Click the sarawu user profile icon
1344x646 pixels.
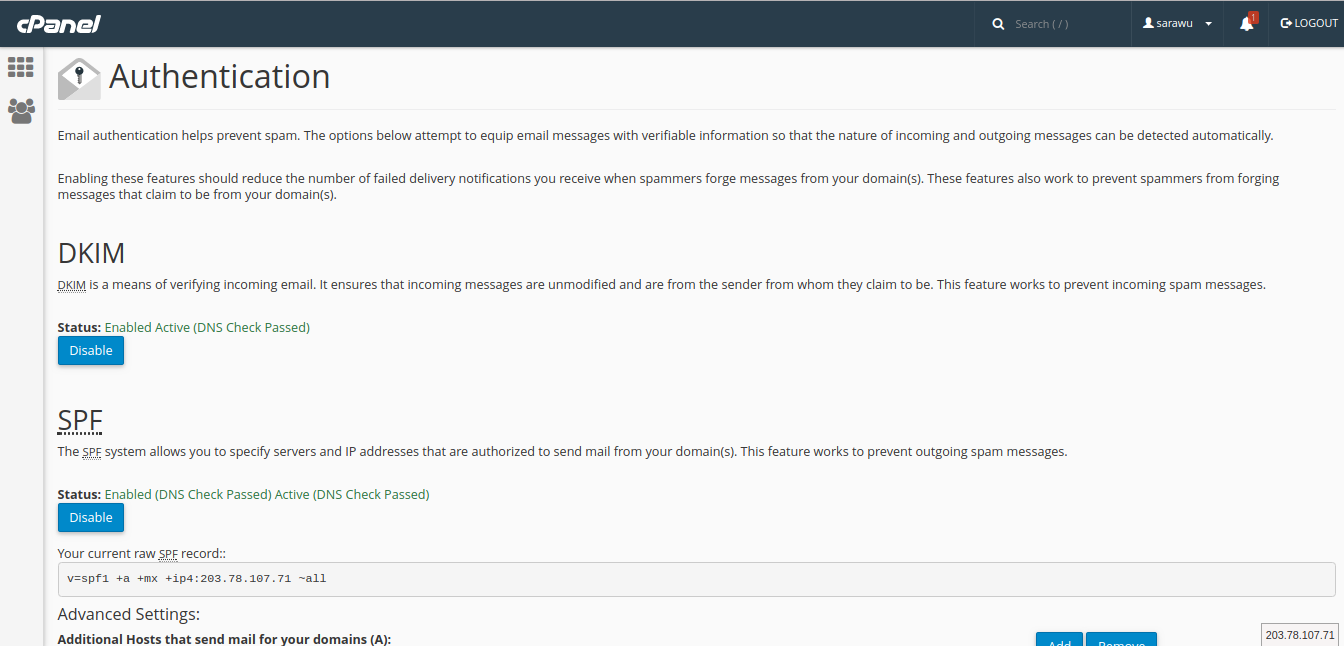1149,23
